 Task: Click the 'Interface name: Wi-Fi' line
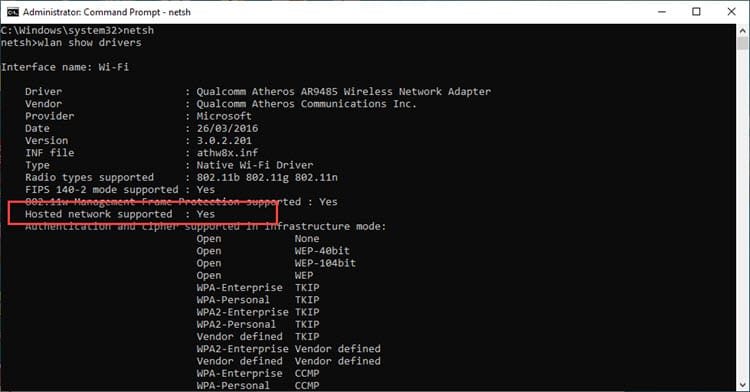coord(65,67)
